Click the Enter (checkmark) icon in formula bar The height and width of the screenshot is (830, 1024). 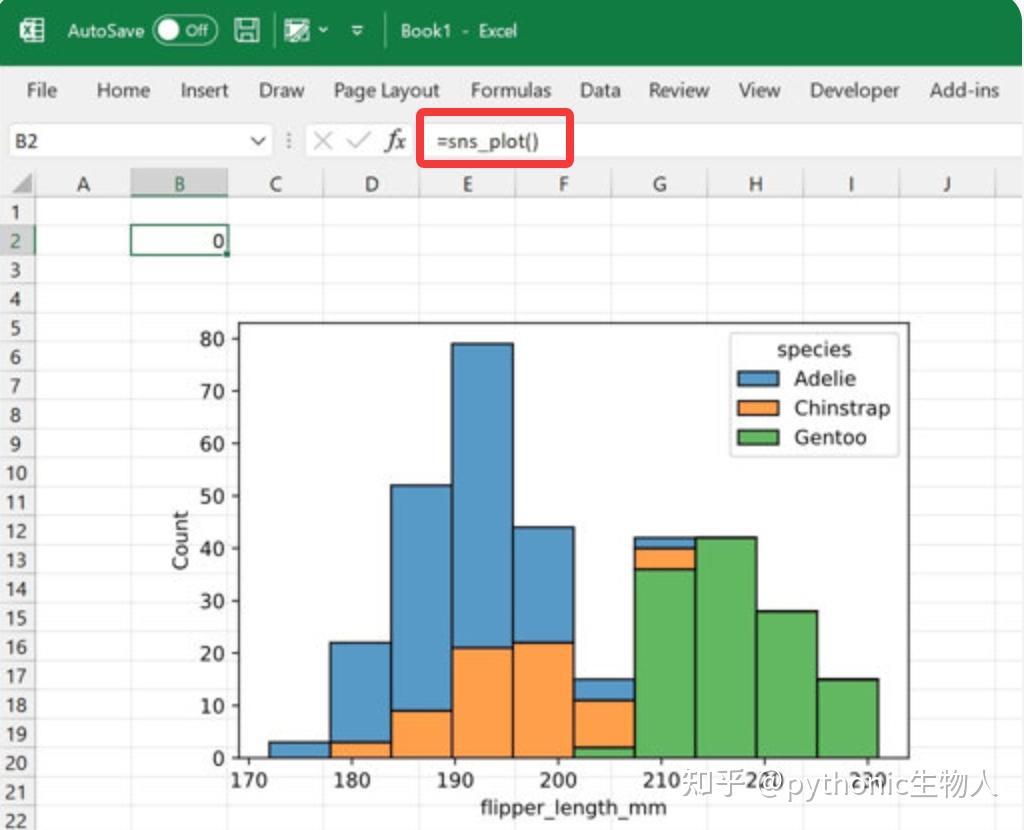356,140
